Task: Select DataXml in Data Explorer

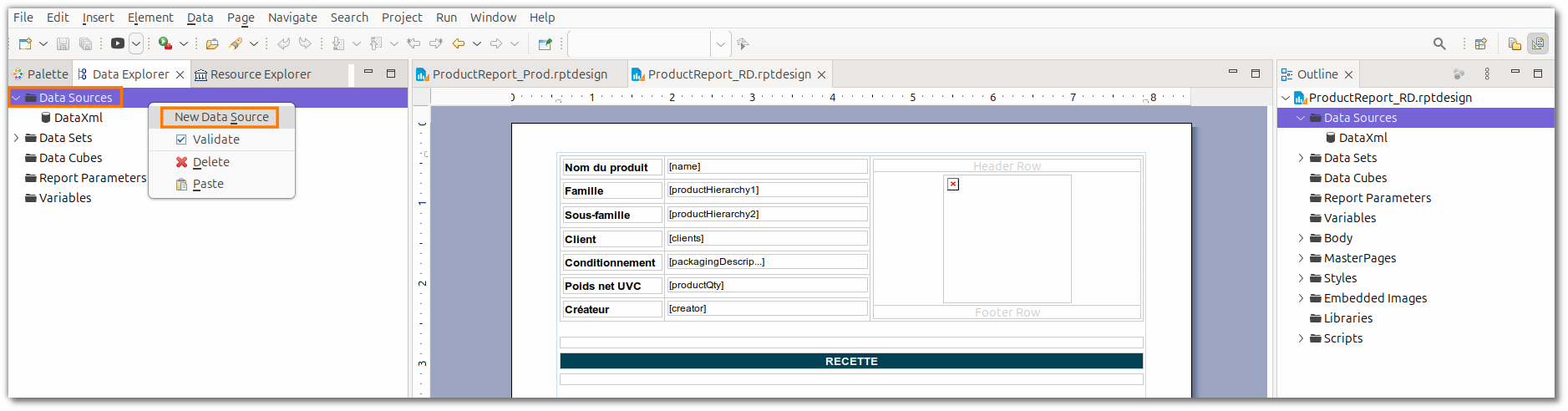Action: point(79,118)
